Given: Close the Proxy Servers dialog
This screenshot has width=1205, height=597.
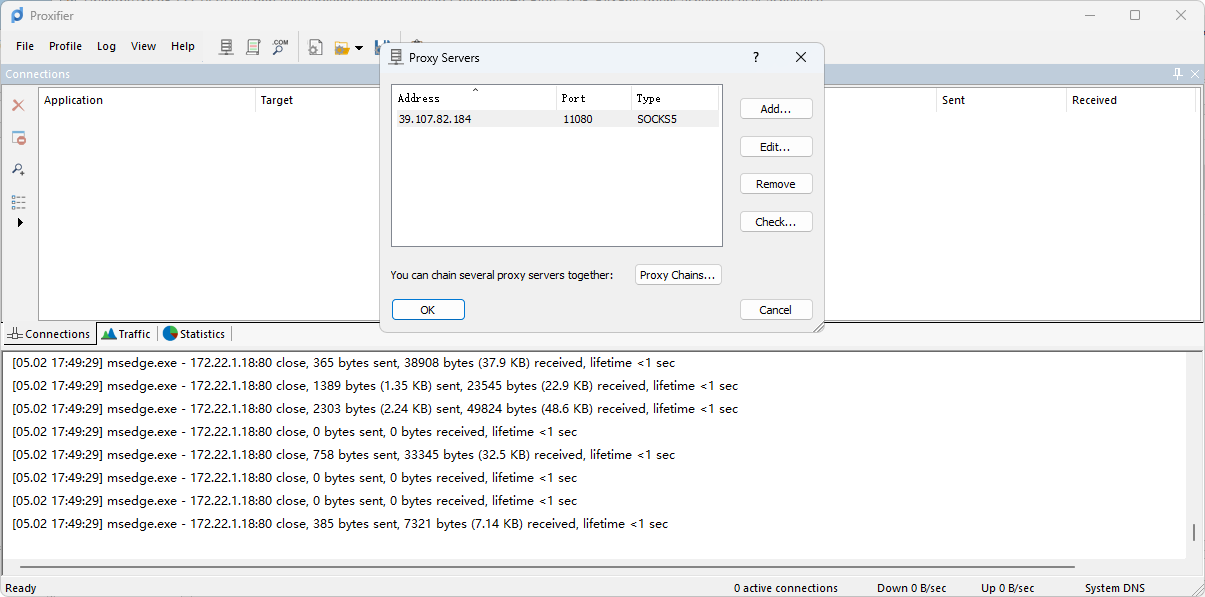Looking at the screenshot, I should [x=801, y=58].
